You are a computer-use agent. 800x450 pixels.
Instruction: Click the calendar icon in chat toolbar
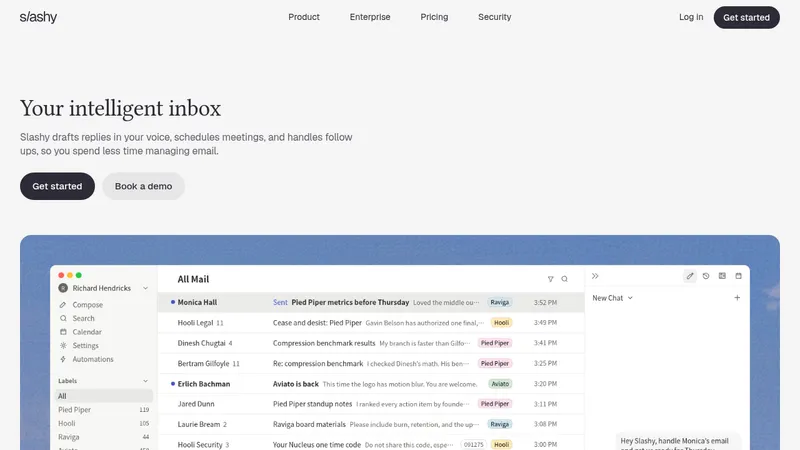pos(739,276)
